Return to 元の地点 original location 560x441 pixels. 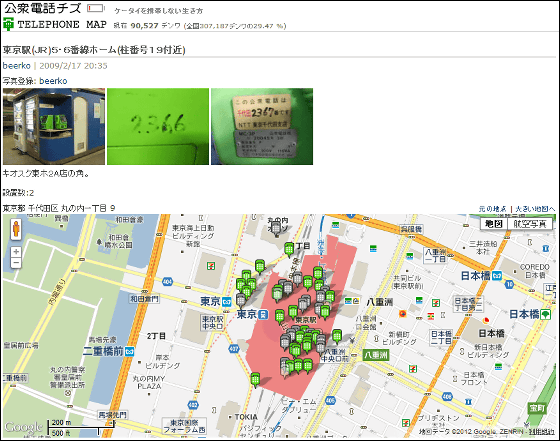click(x=492, y=209)
